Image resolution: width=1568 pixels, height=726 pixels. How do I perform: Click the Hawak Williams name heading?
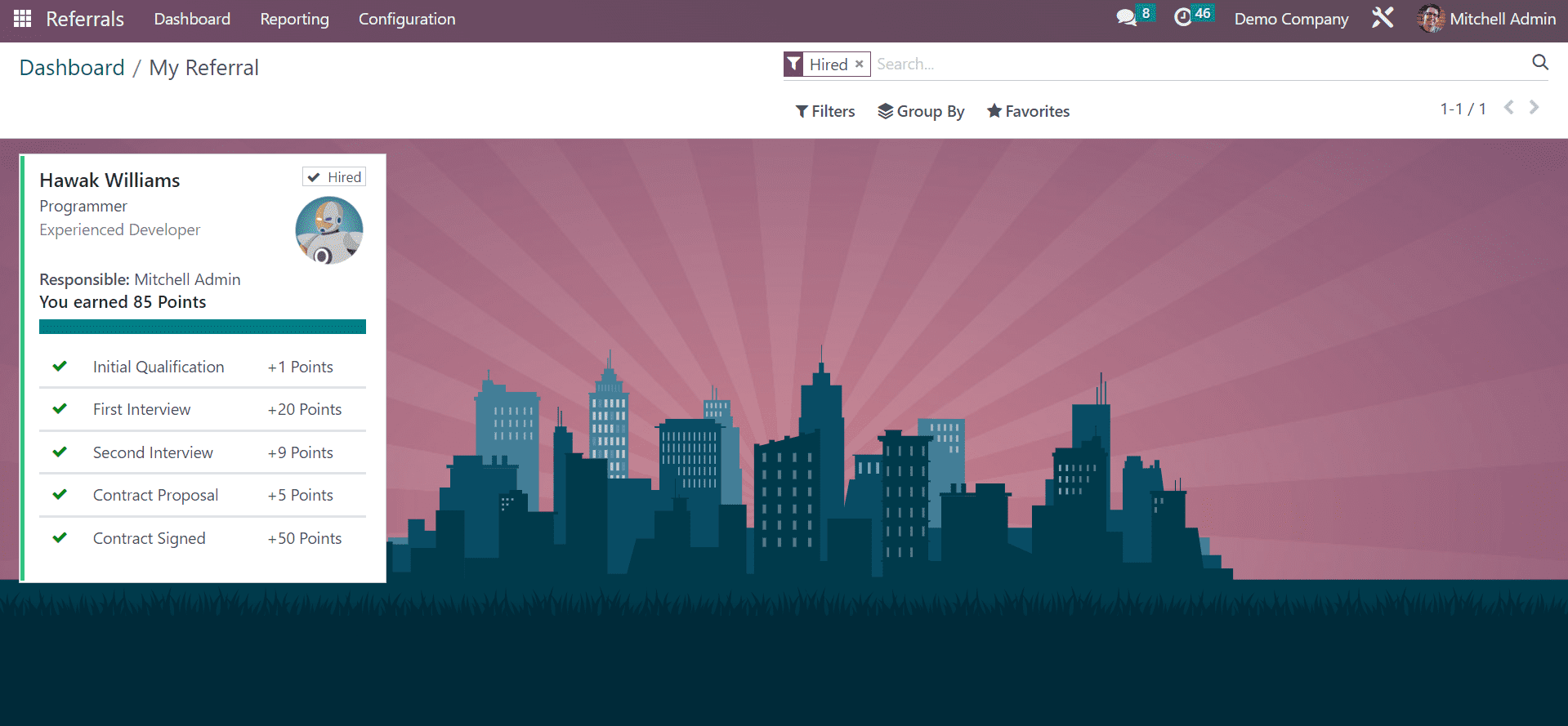[109, 180]
